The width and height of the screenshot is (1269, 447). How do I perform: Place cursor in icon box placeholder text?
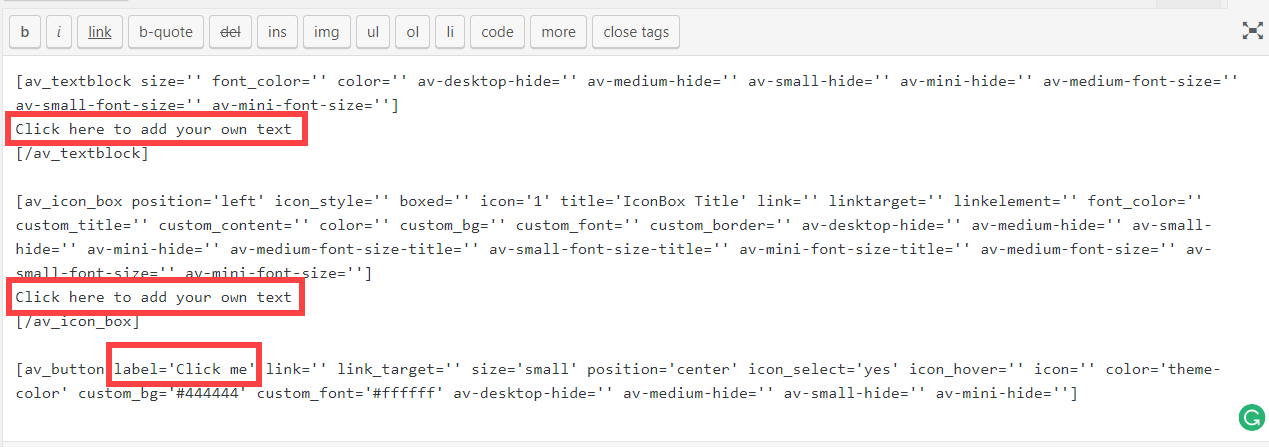click(154, 297)
